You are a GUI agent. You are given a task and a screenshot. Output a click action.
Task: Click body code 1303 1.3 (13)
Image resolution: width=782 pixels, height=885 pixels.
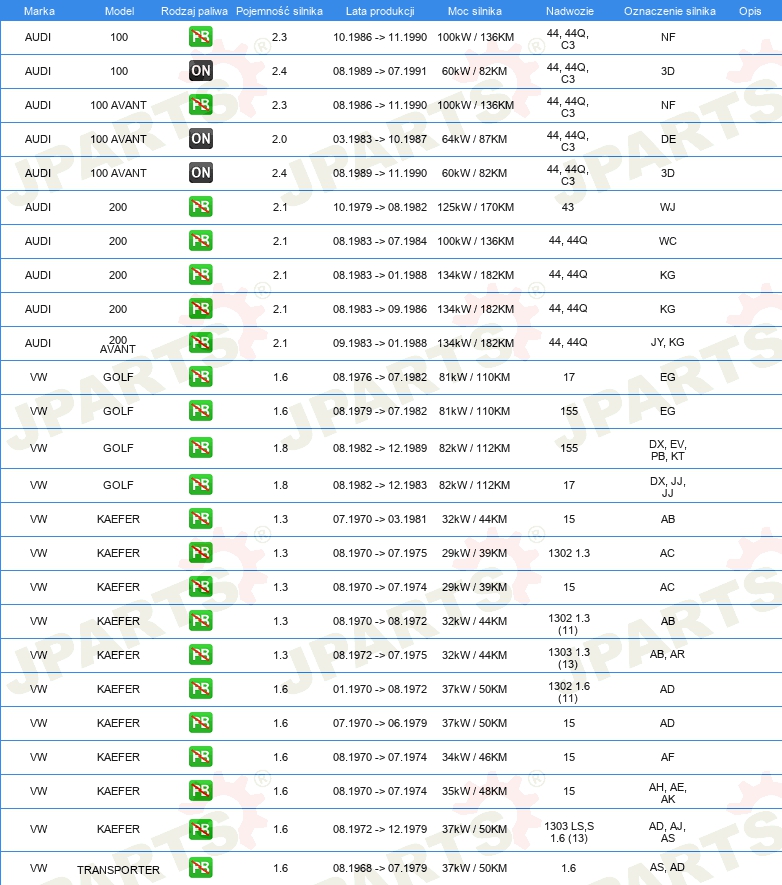tap(569, 658)
